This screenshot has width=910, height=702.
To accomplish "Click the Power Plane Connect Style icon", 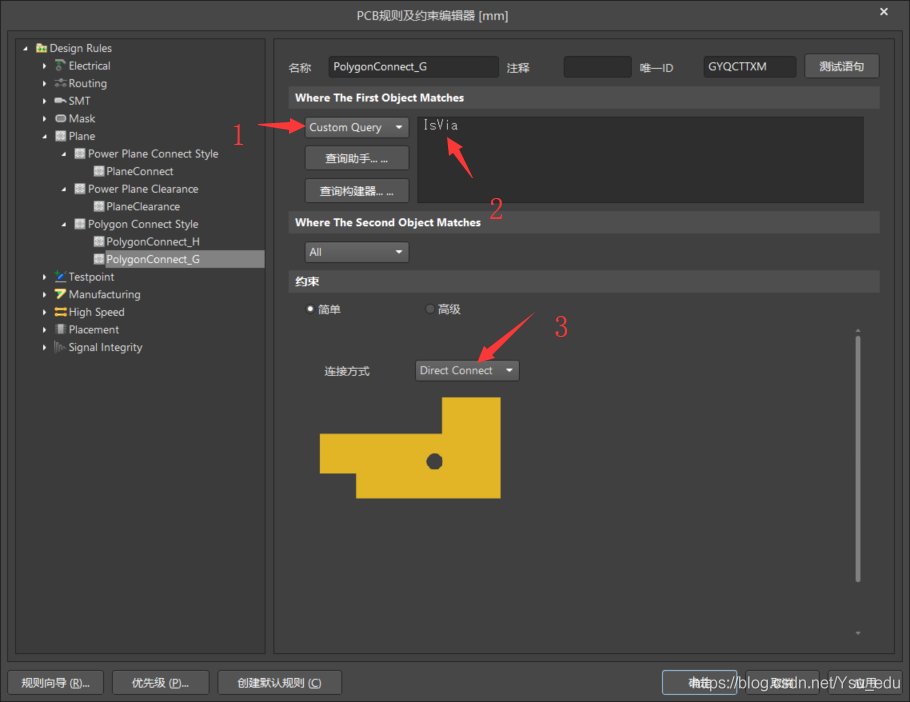I will point(80,154).
